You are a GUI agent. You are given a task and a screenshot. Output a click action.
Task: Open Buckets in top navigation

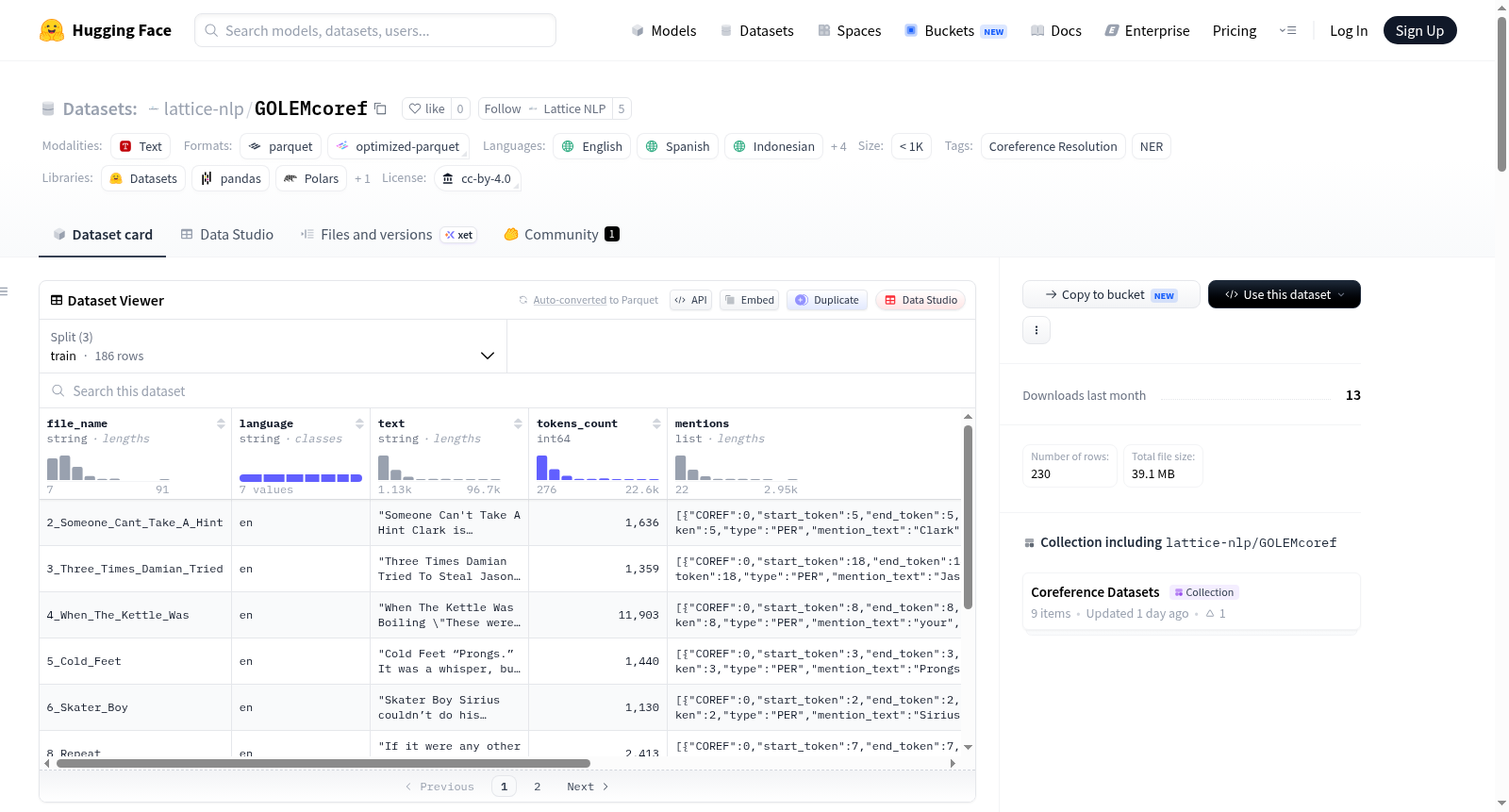[x=955, y=30]
